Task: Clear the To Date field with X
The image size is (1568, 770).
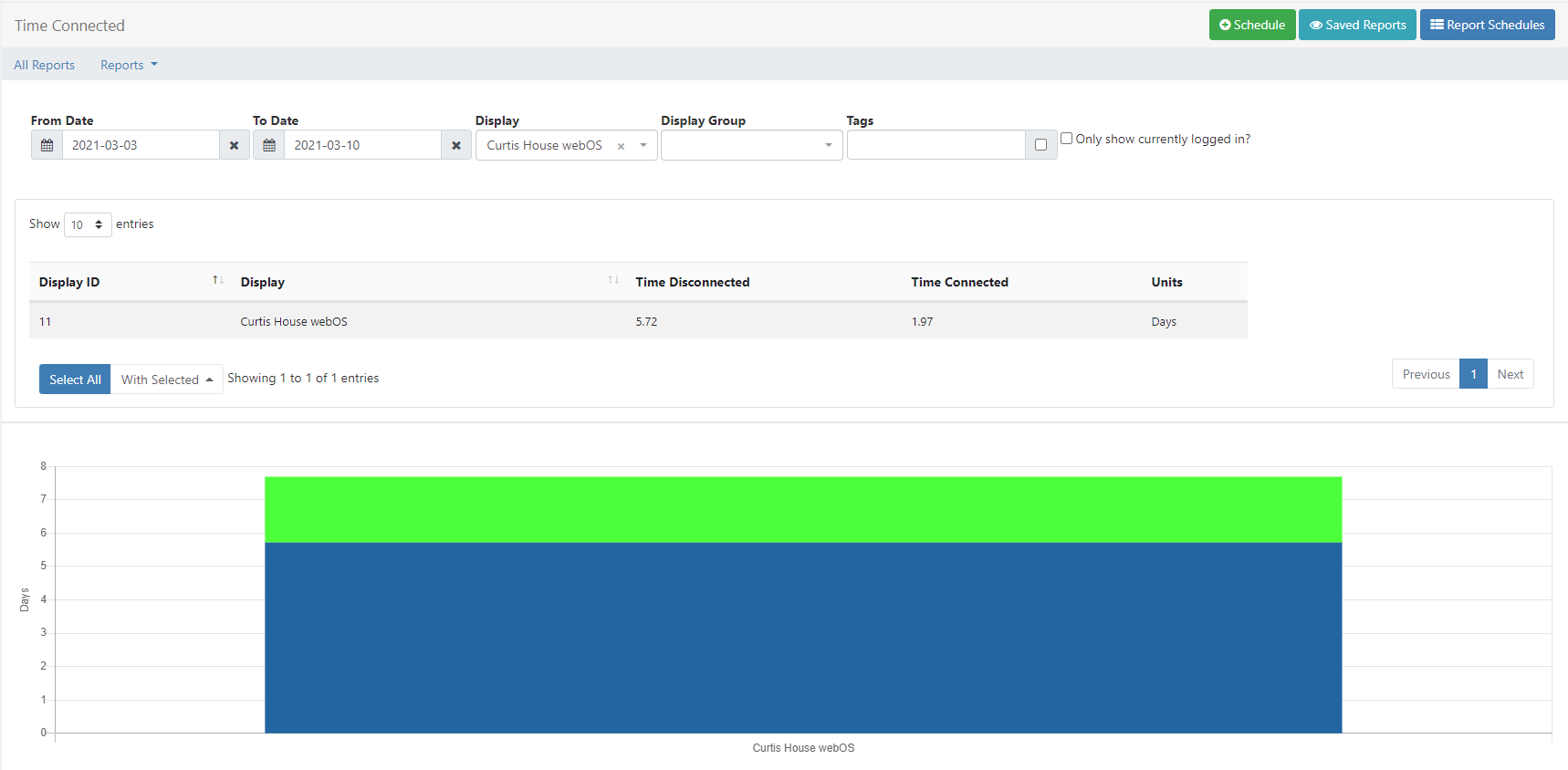Action: (x=456, y=145)
